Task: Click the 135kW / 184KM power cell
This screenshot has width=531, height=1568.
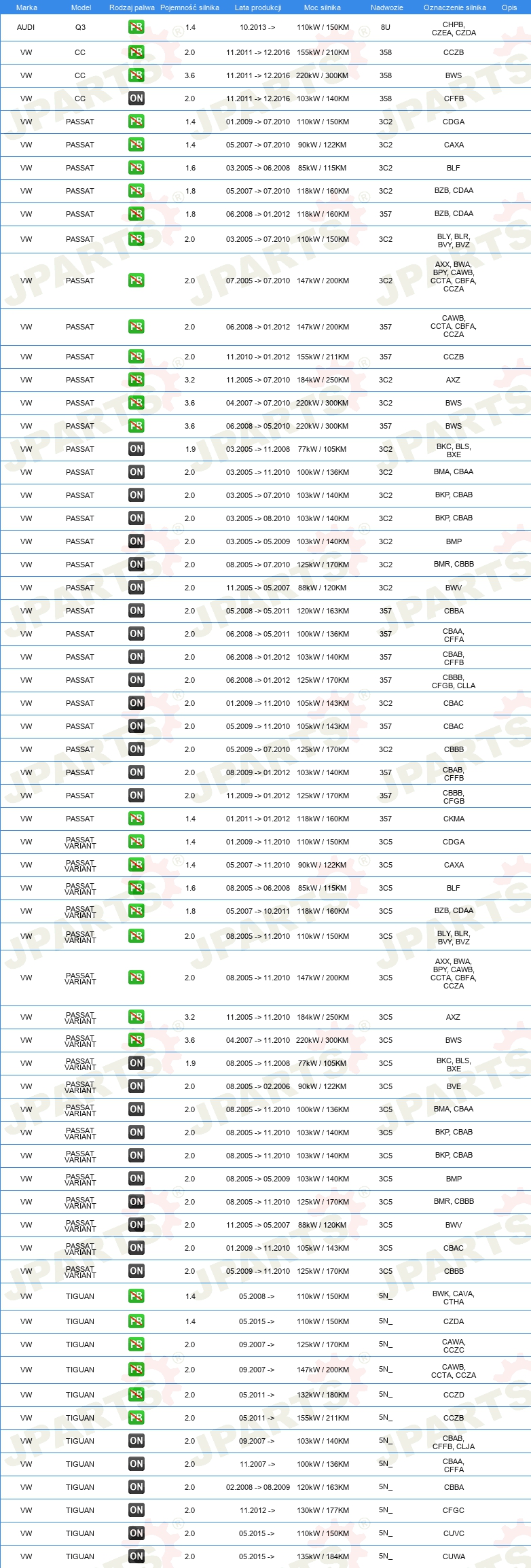Action: (x=323, y=1556)
